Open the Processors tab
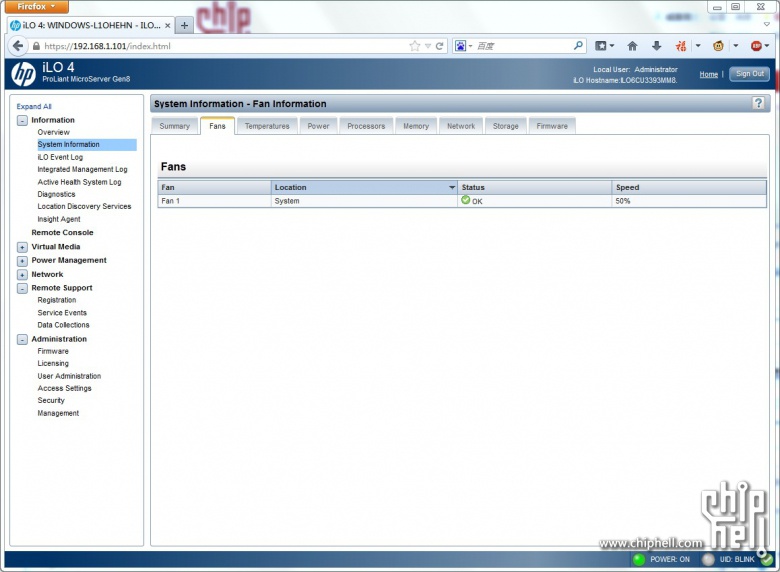 pos(366,126)
